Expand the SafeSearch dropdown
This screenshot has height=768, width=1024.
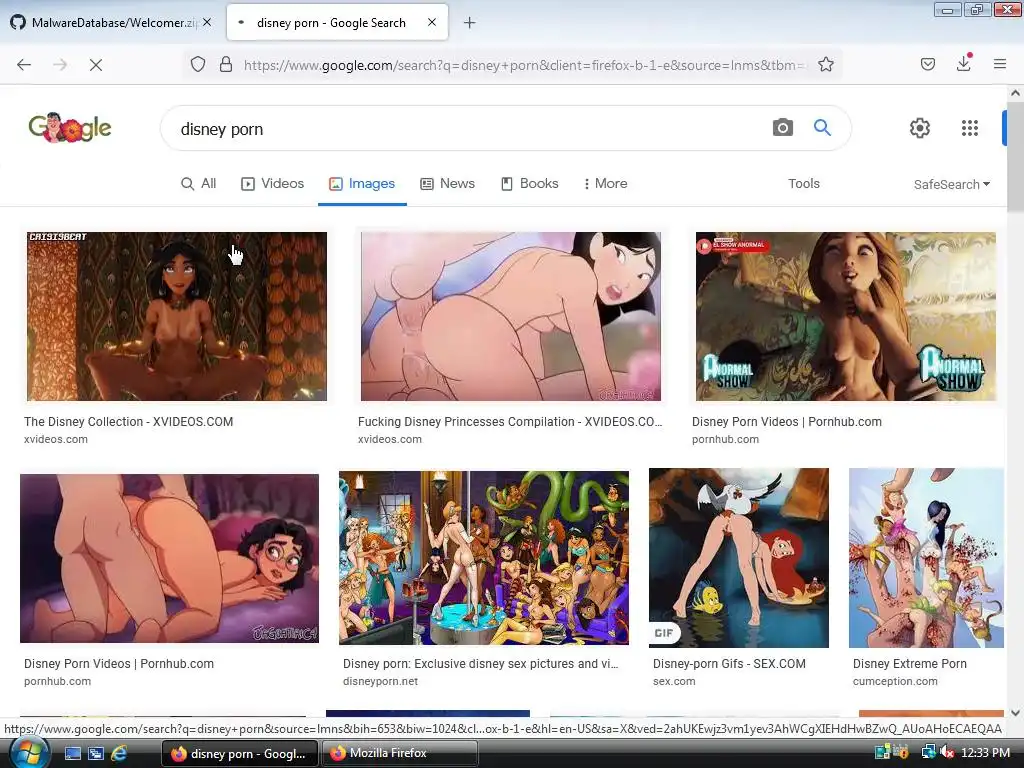[x=952, y=185]
